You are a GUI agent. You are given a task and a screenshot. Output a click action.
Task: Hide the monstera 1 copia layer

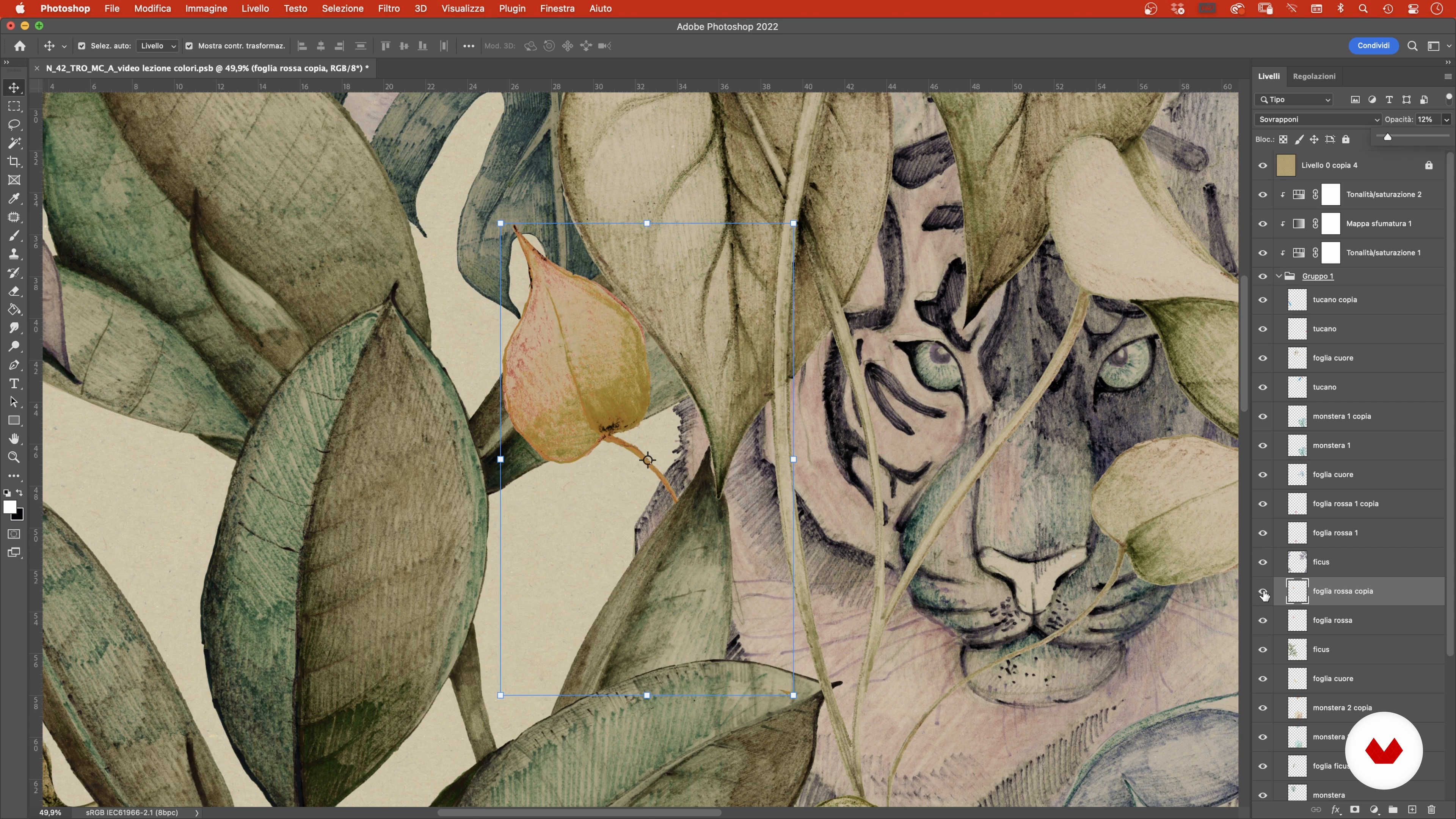click(x=1263, y=417)
